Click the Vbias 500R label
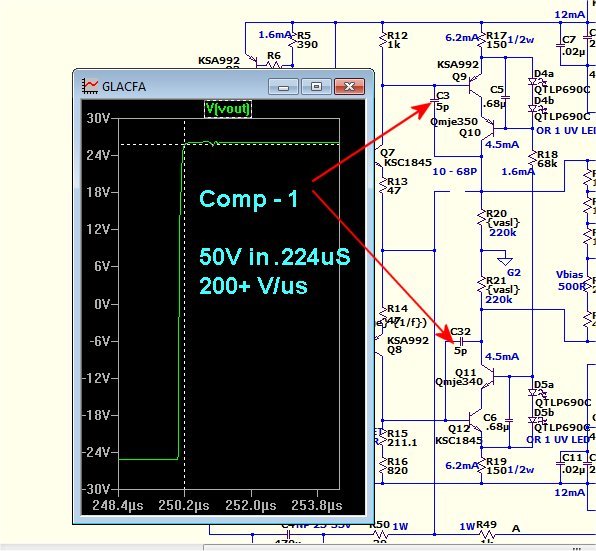 [570, 280]
